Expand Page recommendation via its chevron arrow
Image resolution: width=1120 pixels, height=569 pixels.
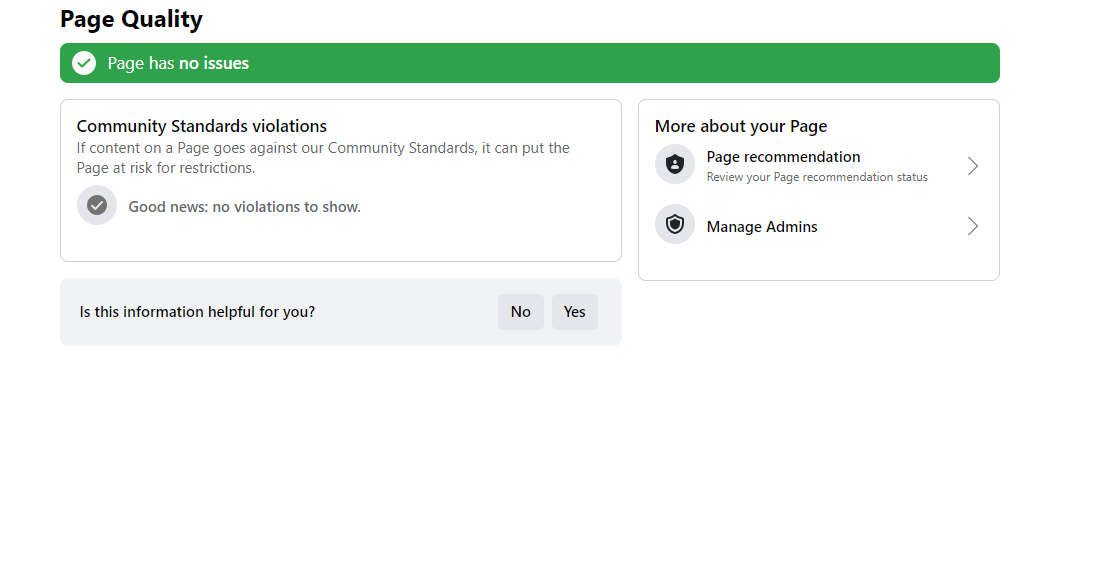click(972, 166)
